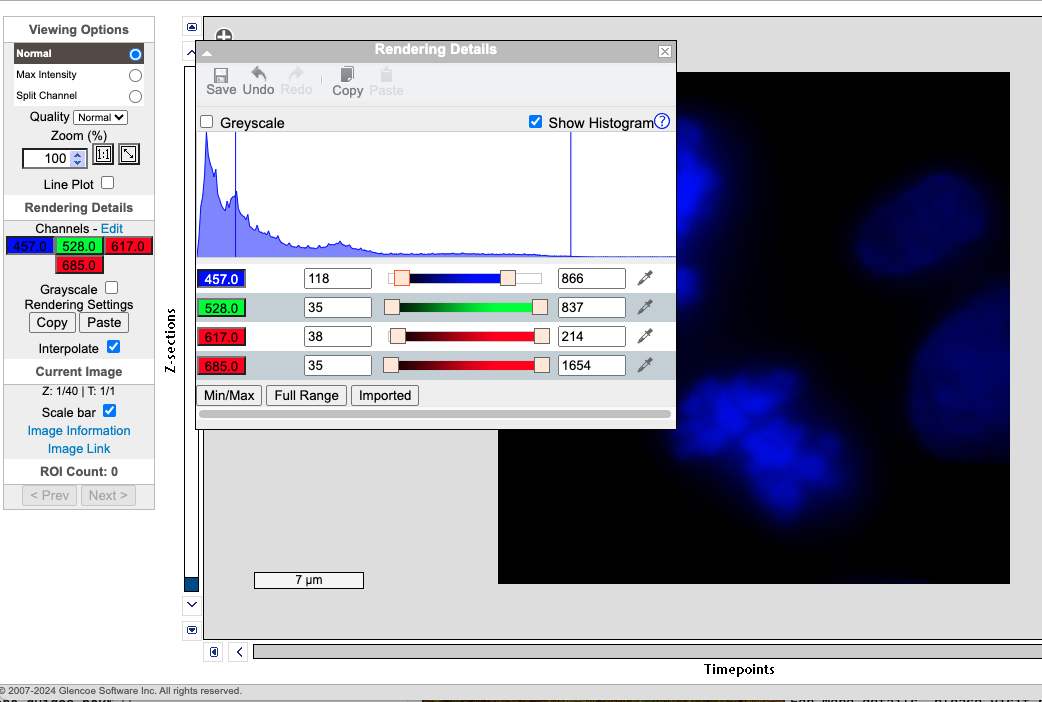Viewport: 1042px width, 702px height.
Task: Toggle 528.0 channel button in dialog
Action: click(221, 308)
